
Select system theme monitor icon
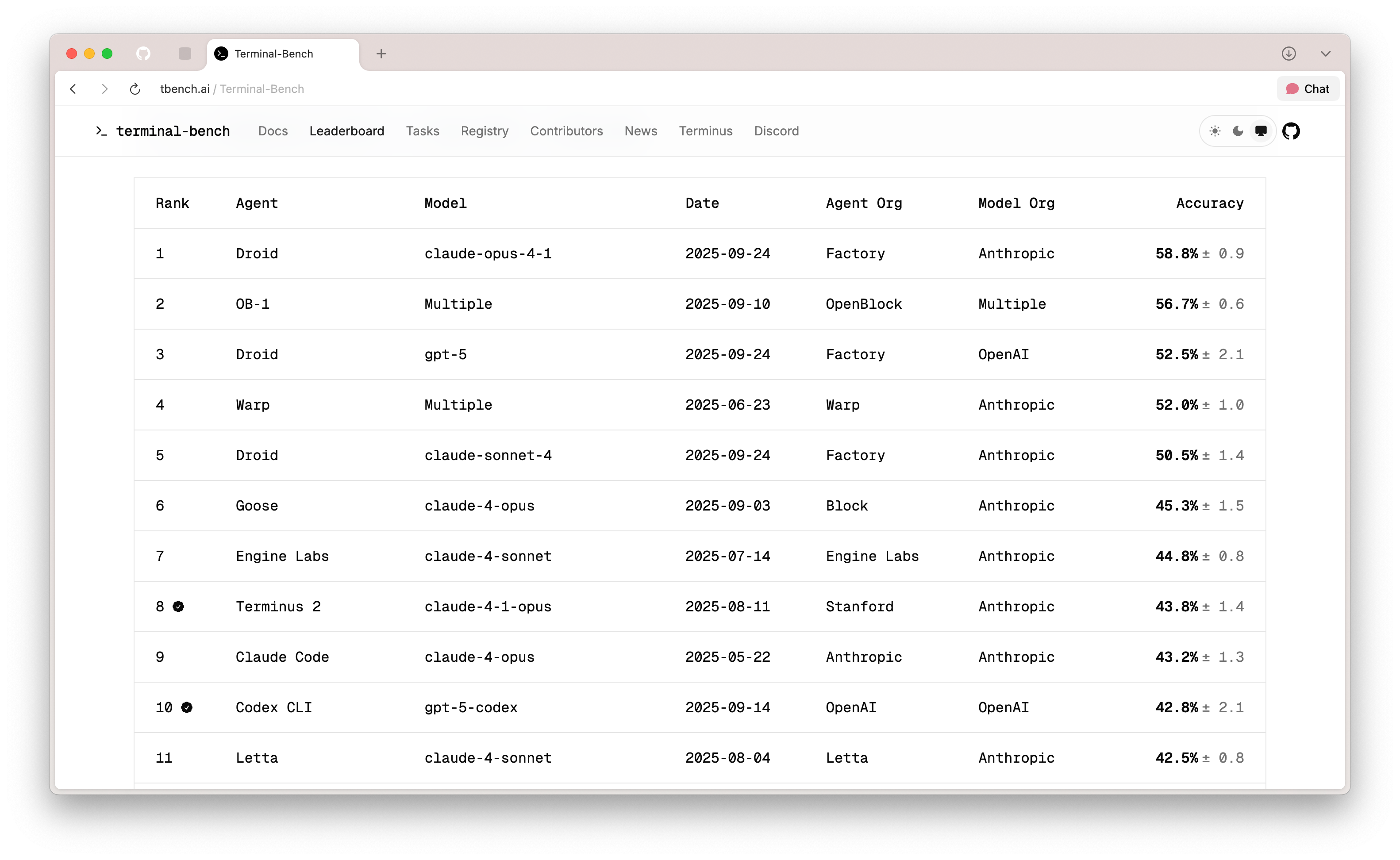(x=1261, y=131)
